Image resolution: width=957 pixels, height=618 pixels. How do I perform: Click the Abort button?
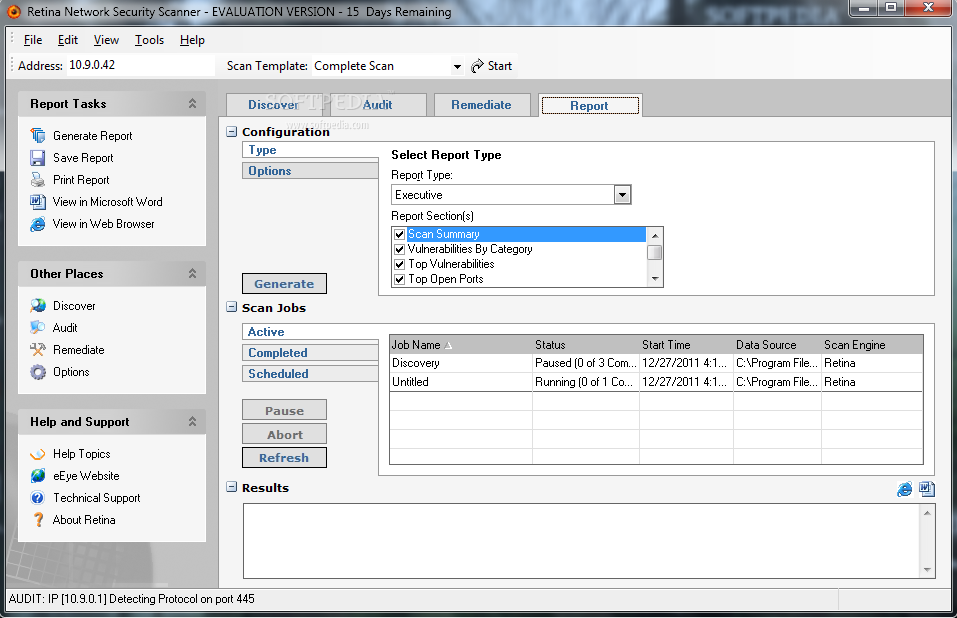(x=284, y=434)
